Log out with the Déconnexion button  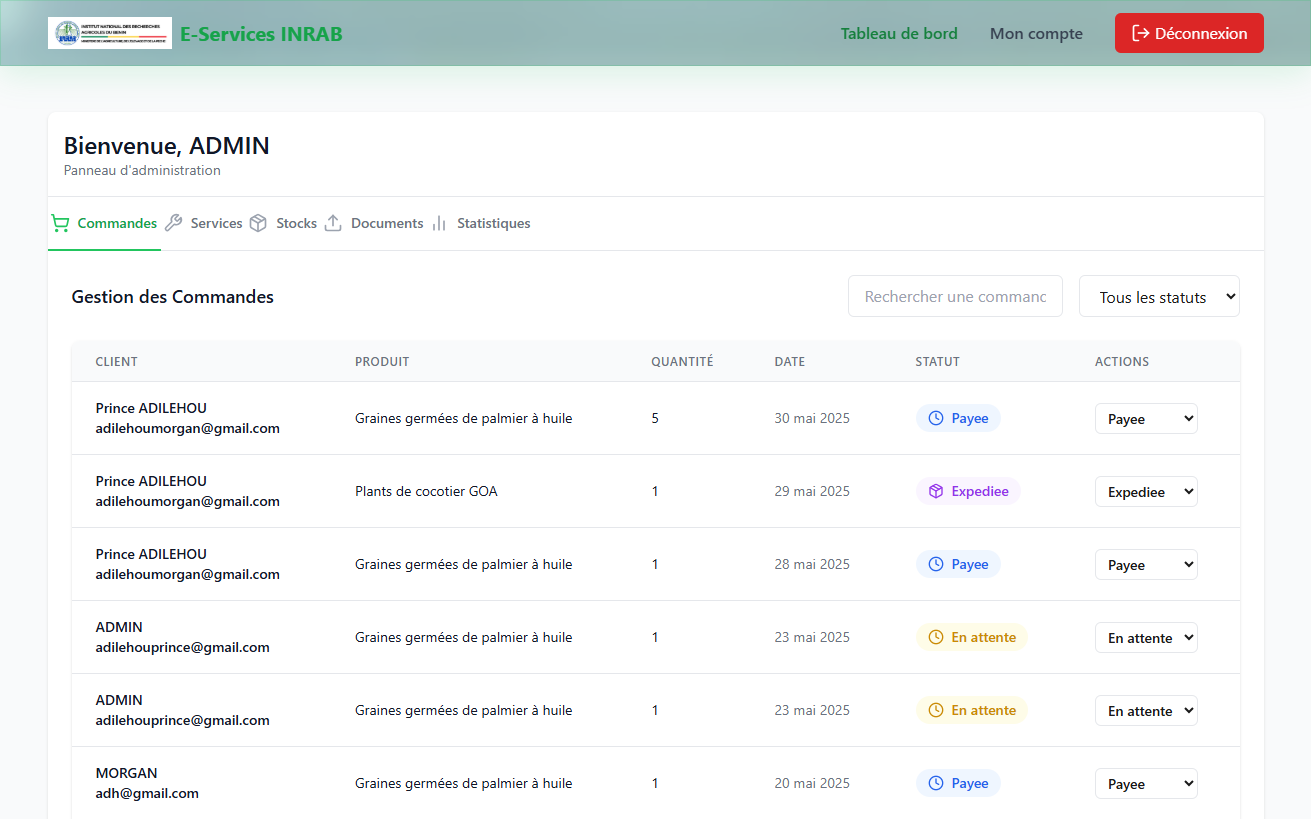pyautogui.click(x=1189, y=33)
